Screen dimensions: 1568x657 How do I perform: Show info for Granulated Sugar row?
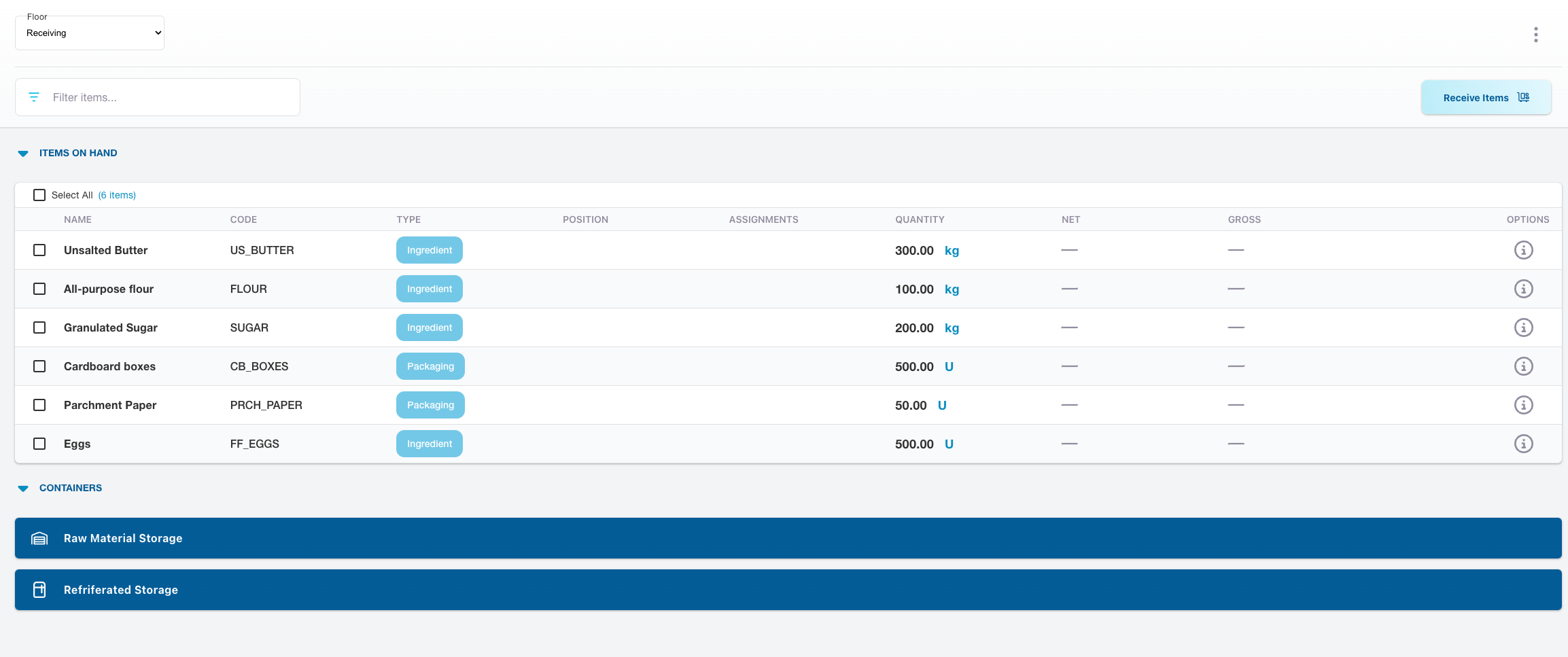[x=1523, y=327]
